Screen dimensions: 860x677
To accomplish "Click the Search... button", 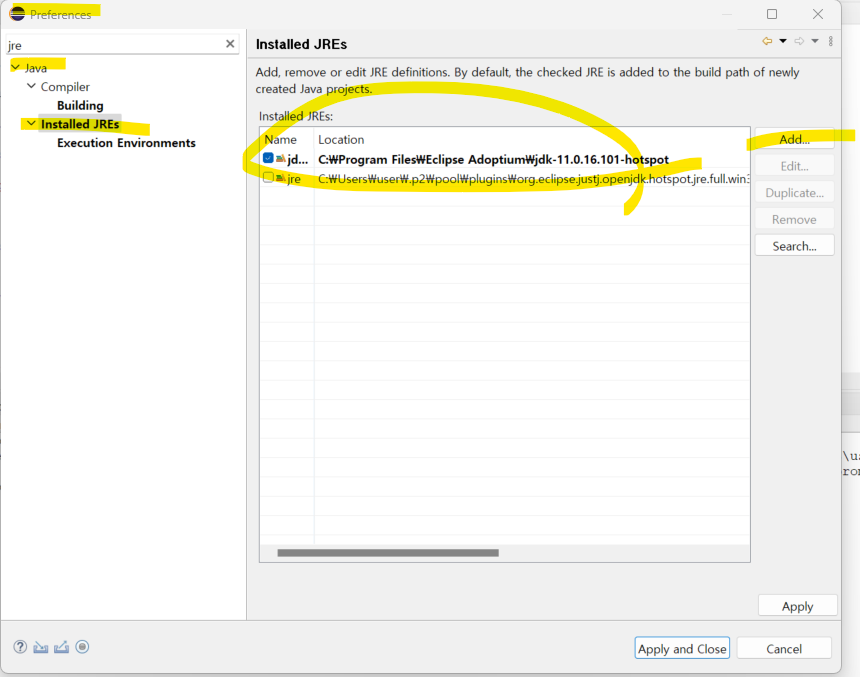I will click(794, 246).
